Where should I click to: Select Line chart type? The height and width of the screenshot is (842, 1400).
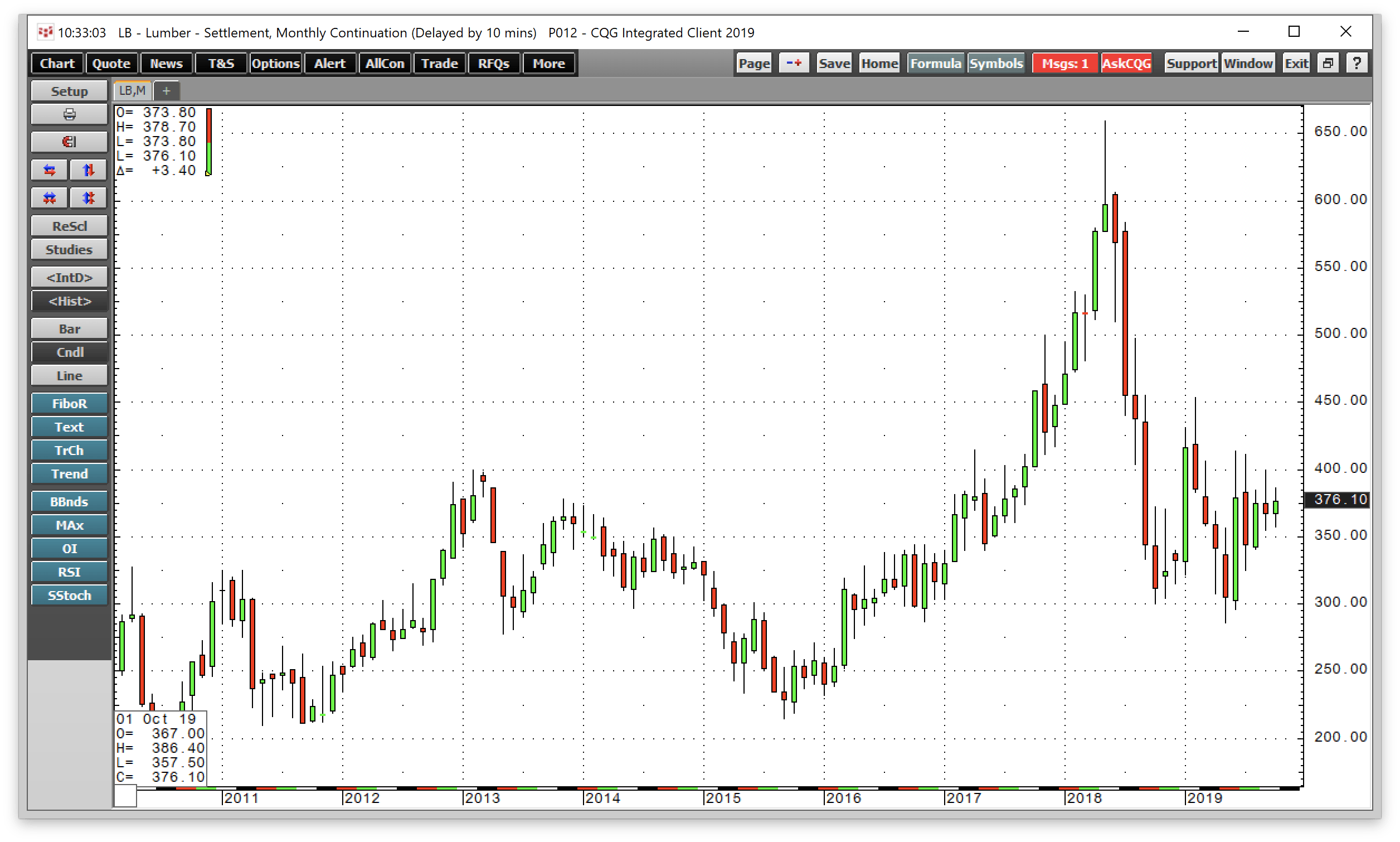69,376
